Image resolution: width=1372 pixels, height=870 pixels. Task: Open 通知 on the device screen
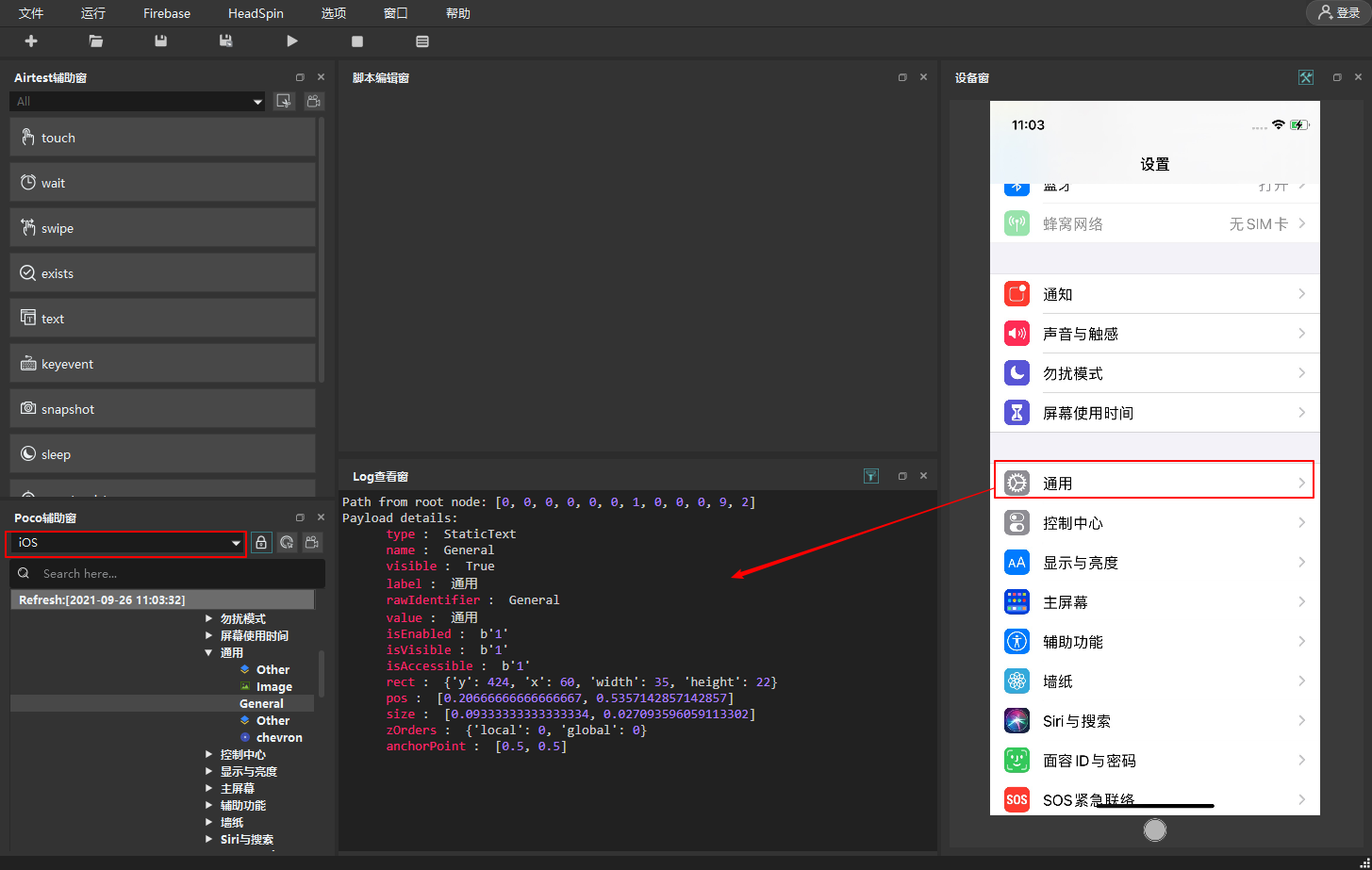(x=1155, y=294)
